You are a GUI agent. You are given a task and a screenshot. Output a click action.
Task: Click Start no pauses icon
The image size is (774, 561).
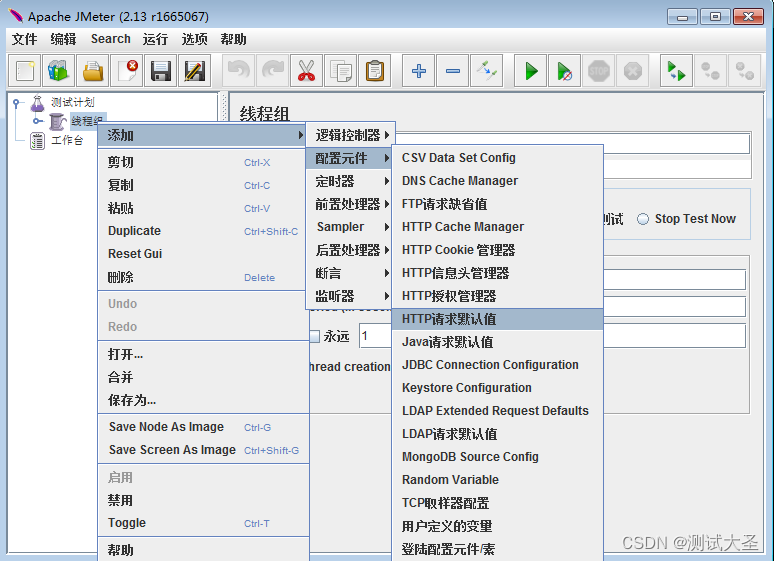tap(564, 71)
